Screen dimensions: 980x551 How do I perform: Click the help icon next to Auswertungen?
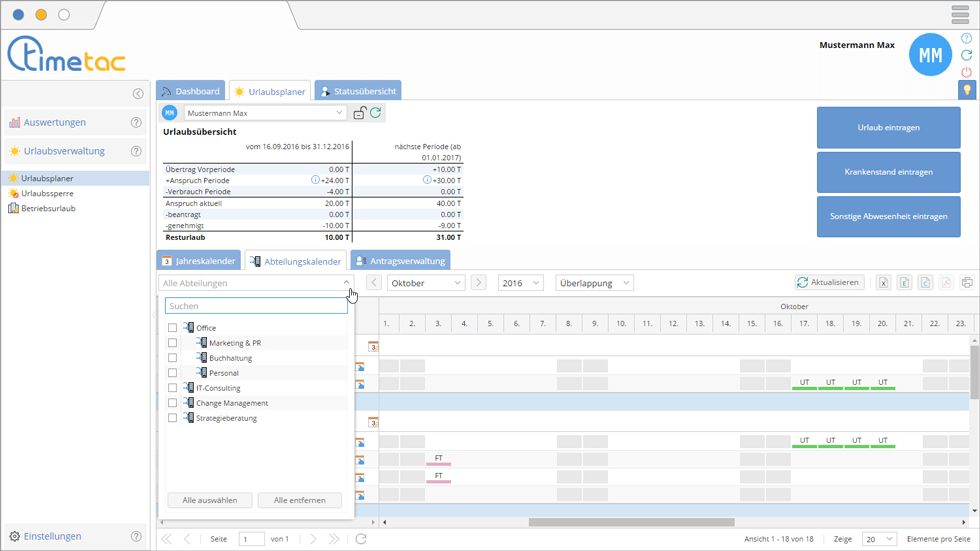[136, 123]
